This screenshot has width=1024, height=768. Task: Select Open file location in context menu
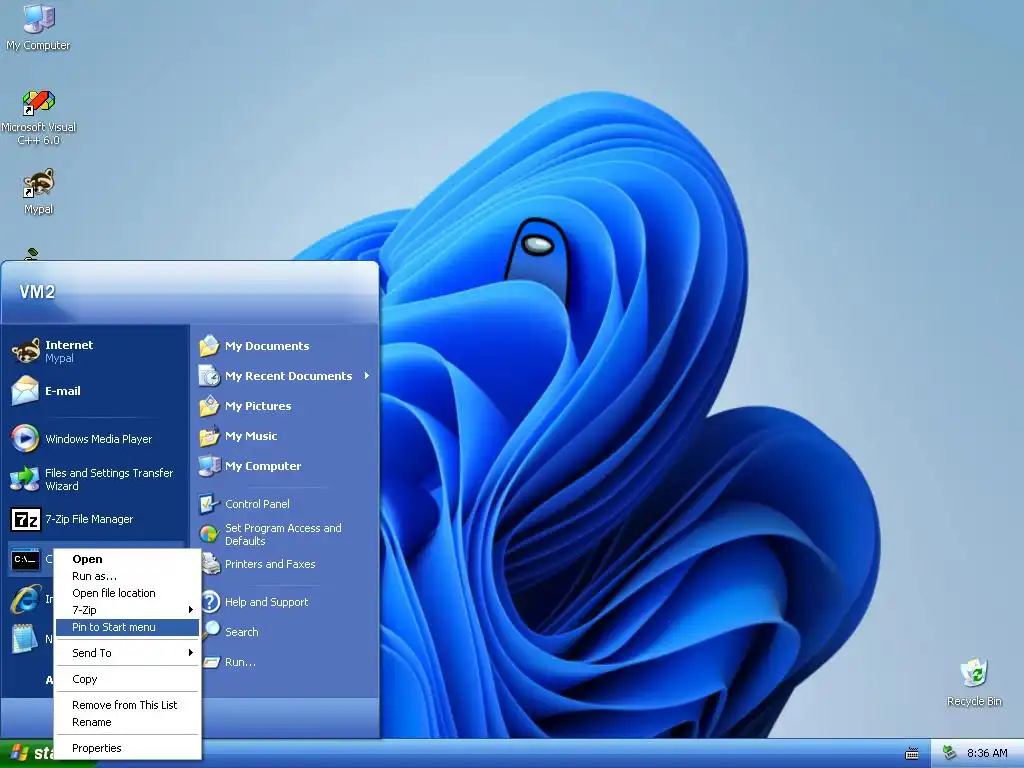pos(127,593)
